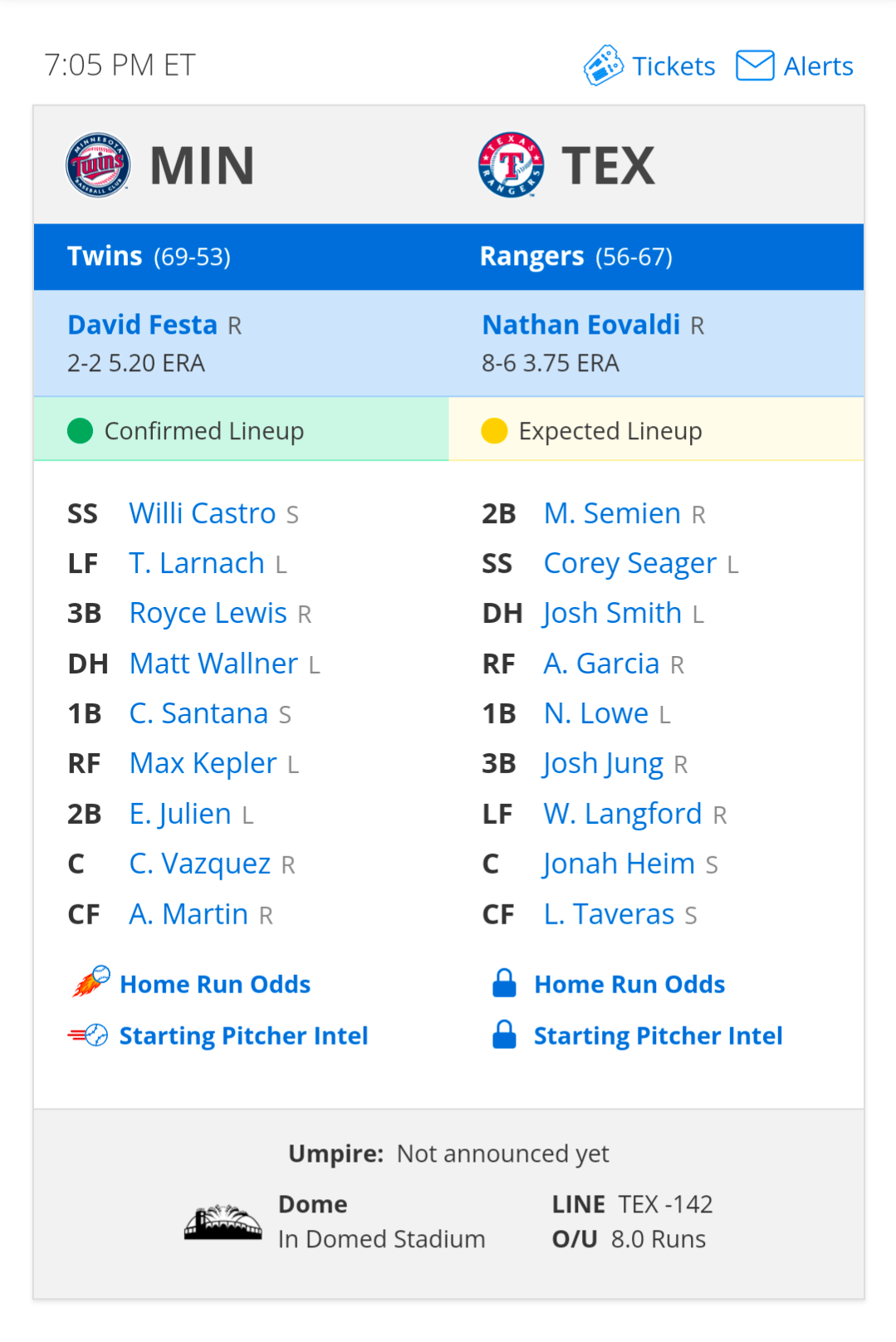Click the green Confirmed Lineup indicator dot
This screenshot has height=1342, width=896.
80,431
